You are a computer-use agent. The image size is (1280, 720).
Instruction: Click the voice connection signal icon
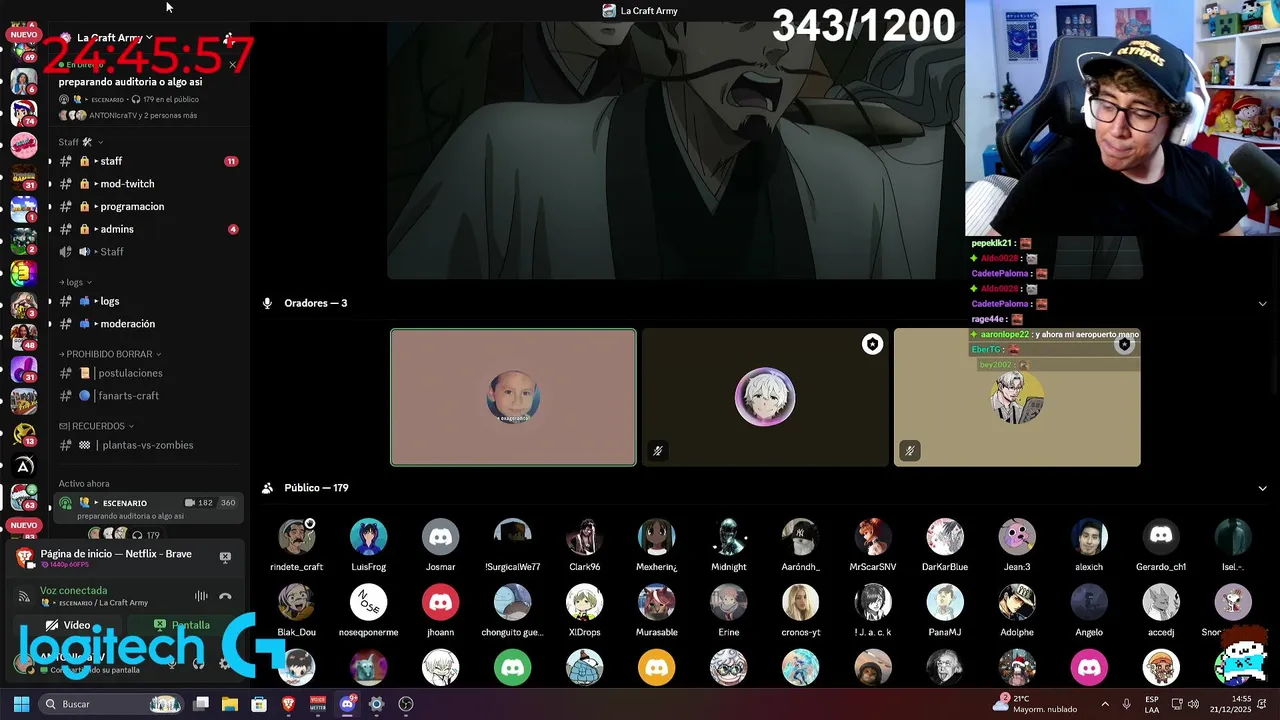24,596
